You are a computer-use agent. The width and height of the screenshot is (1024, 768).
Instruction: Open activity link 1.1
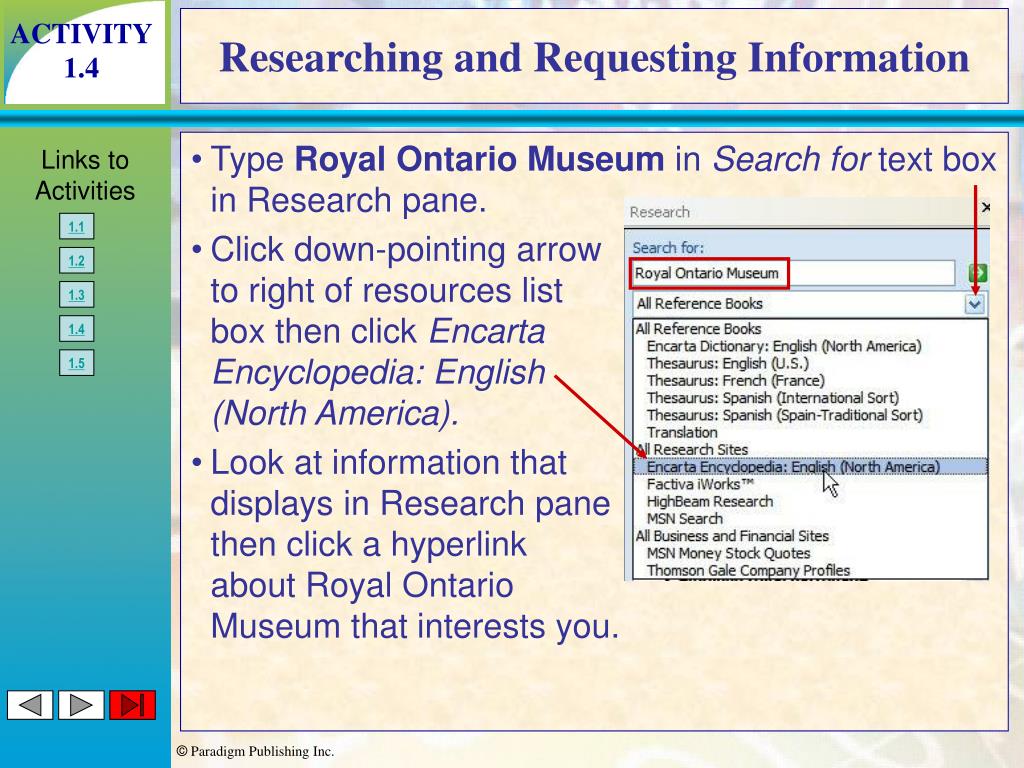click(x=76, y=227)
